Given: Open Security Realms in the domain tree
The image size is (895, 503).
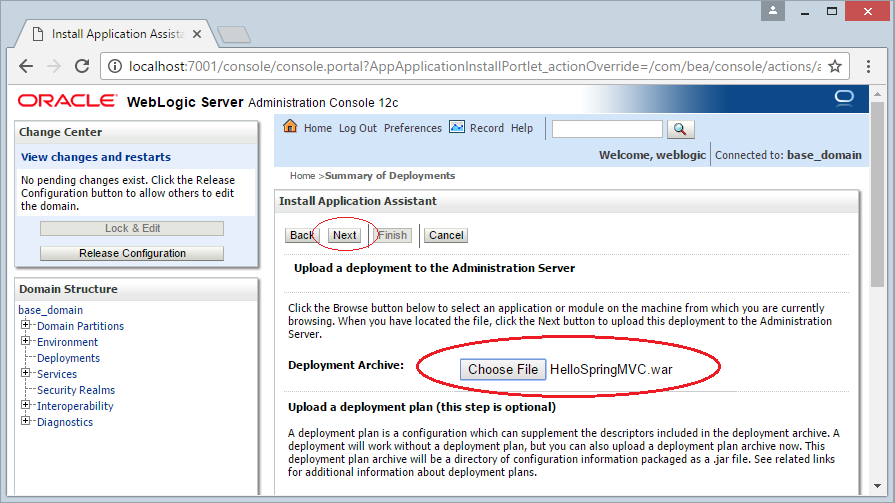Looking at the screenshot, I should pyautogui.click(x=76, y=390).
